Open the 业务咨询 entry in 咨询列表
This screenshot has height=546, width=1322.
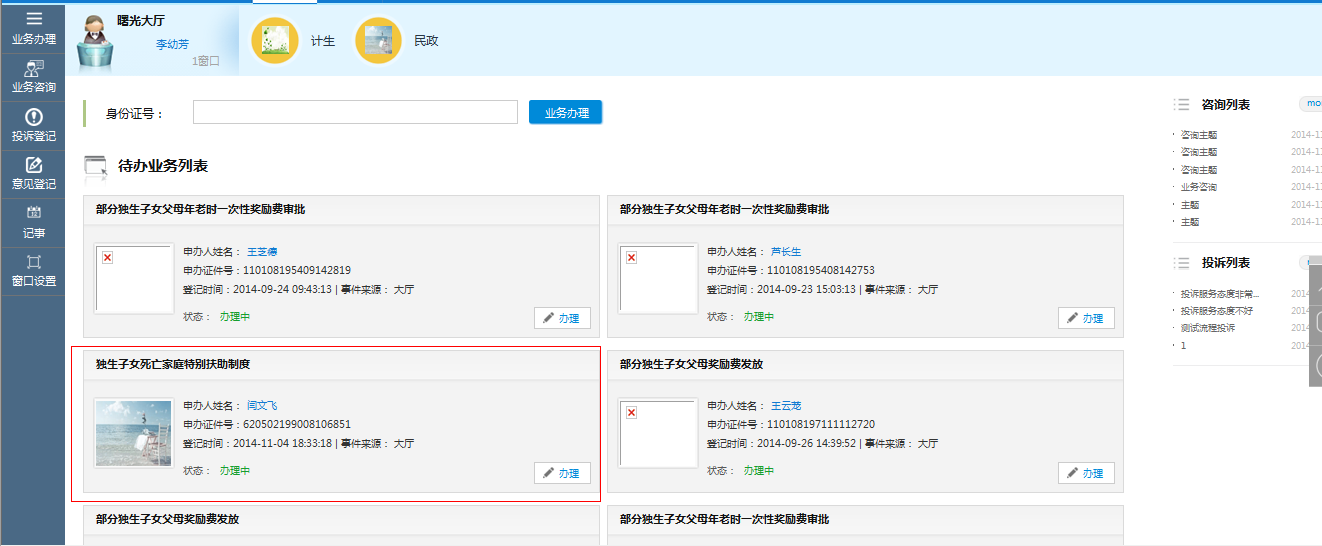[x=1198, y=187]
